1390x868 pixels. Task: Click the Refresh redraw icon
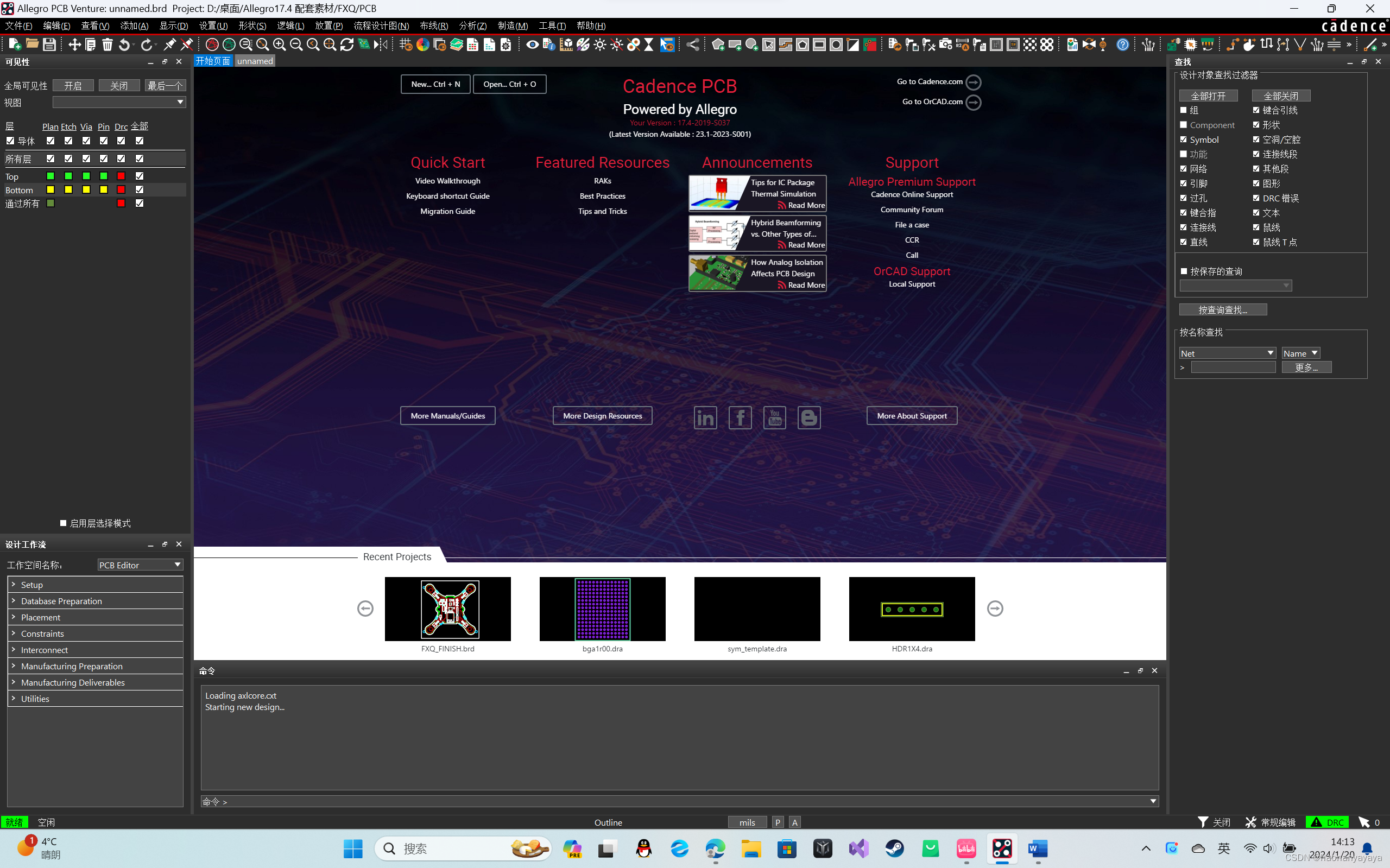click(347, 44)
